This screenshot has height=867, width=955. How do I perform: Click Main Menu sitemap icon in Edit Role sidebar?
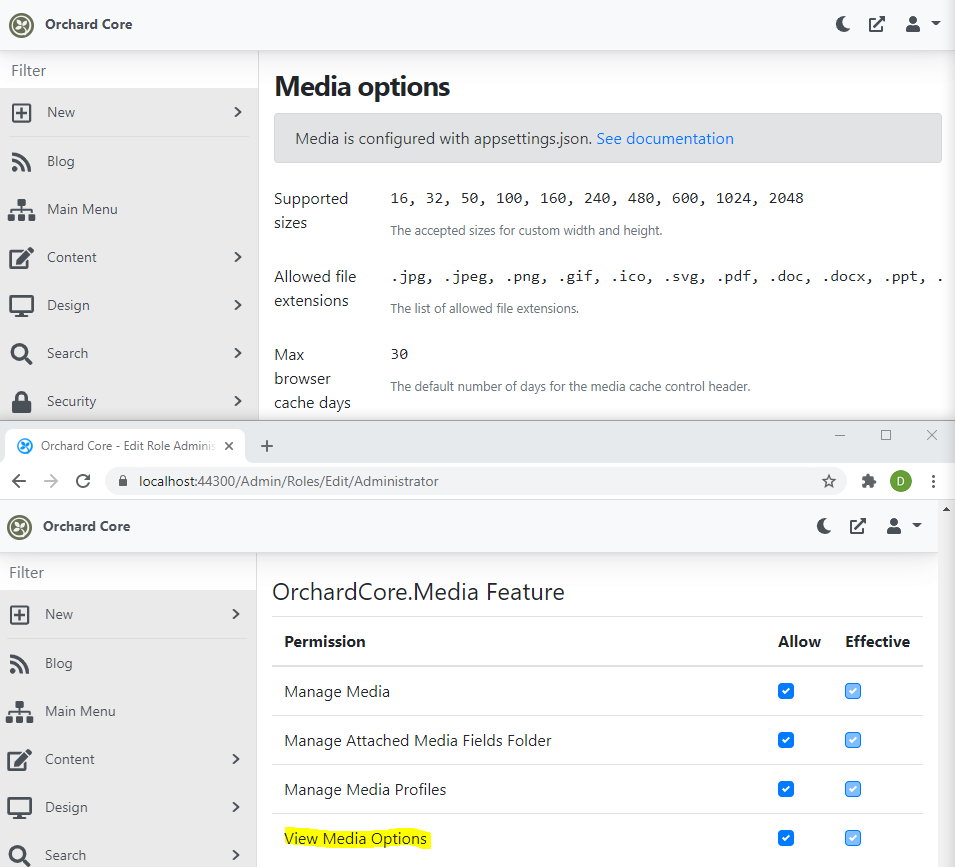pyautogui.click(x=19, y=712)
